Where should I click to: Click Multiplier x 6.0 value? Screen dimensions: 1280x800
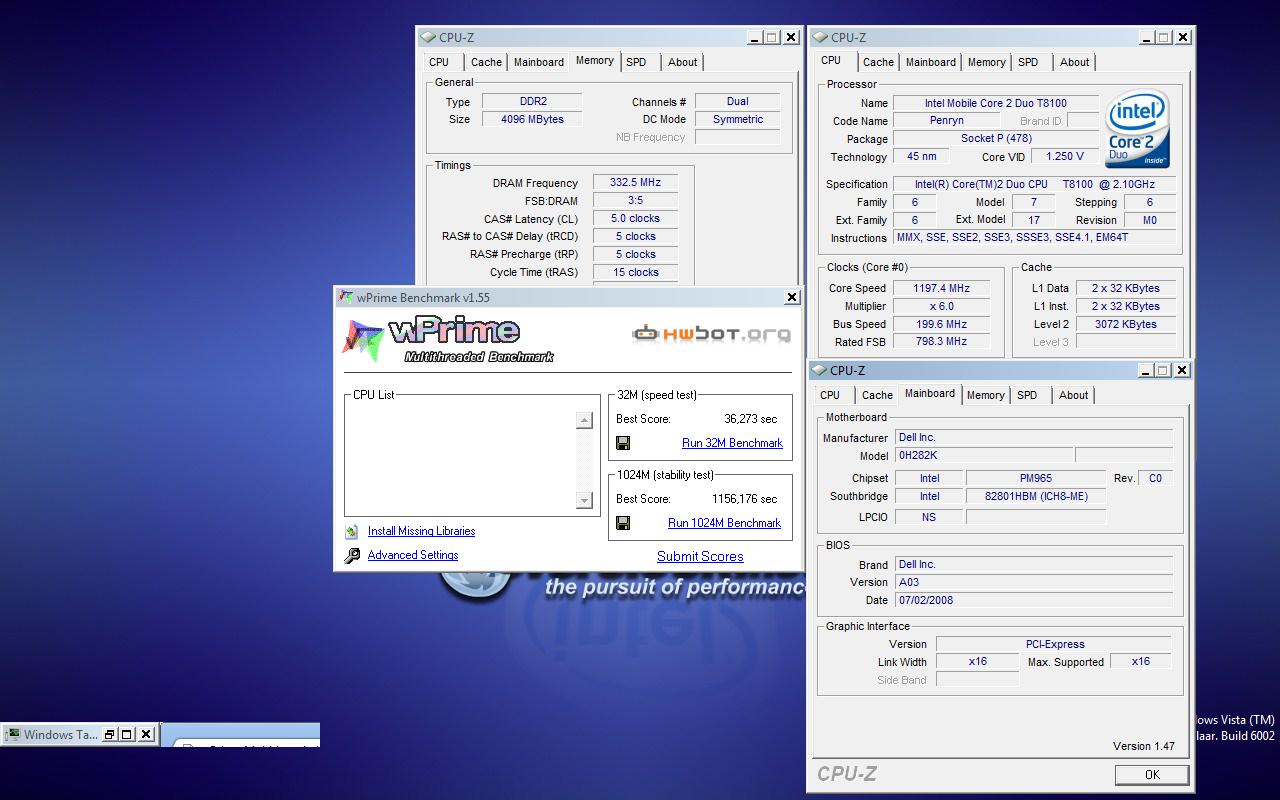coord(940,306)
